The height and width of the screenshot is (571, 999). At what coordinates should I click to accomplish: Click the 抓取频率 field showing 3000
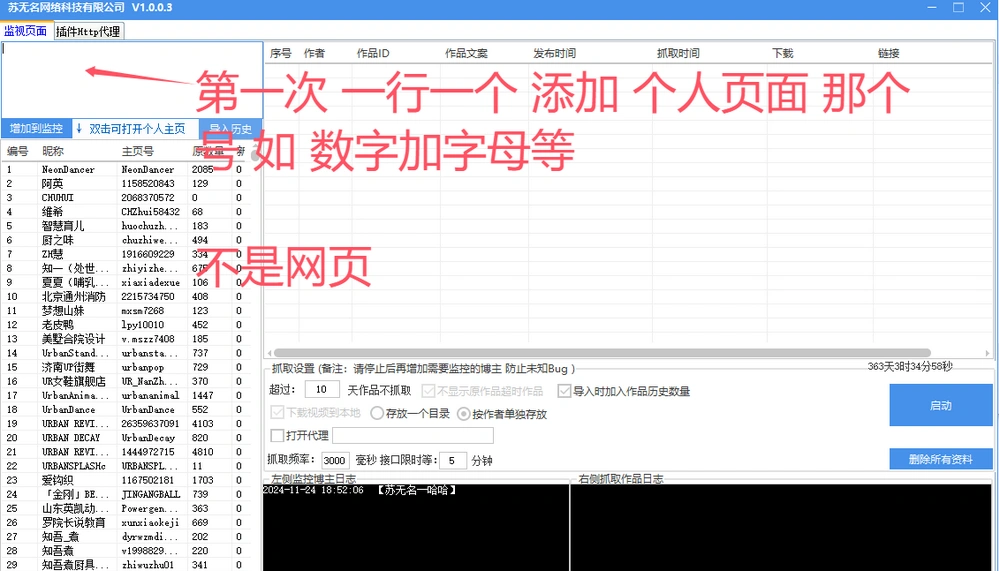click(x=334, y=460)
